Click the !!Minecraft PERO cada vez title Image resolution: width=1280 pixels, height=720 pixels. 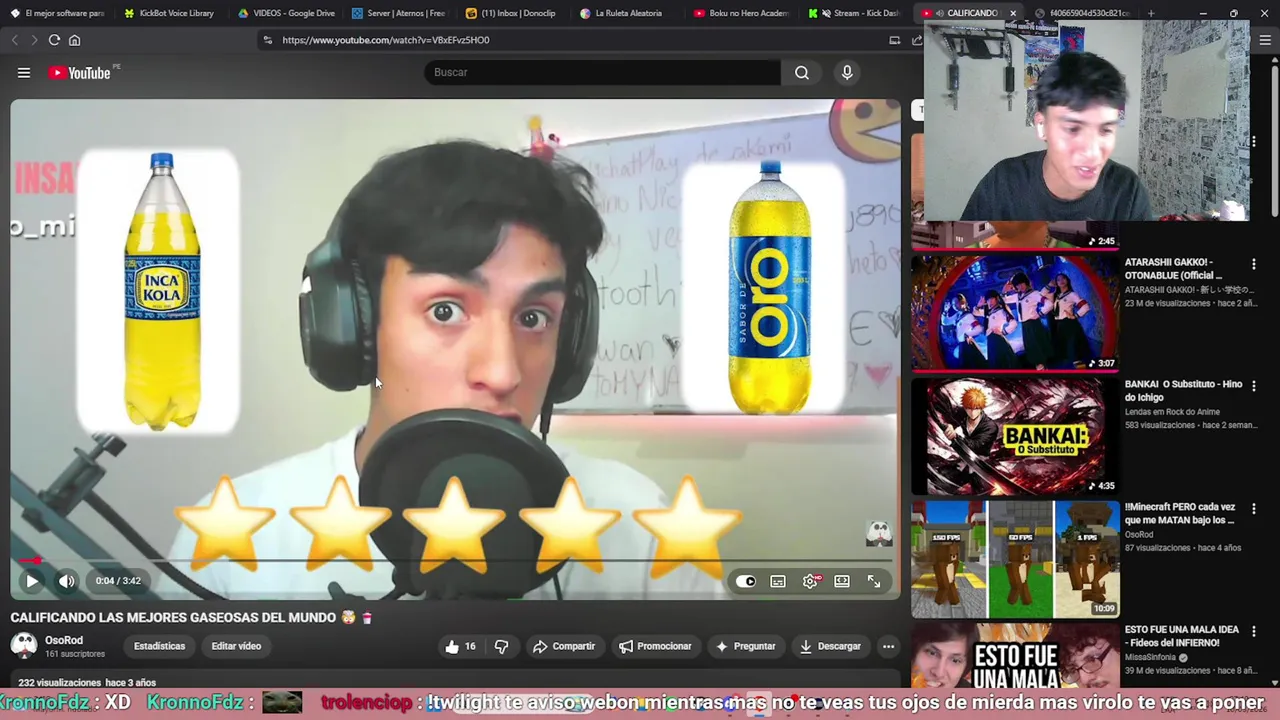pos(1180,514)
